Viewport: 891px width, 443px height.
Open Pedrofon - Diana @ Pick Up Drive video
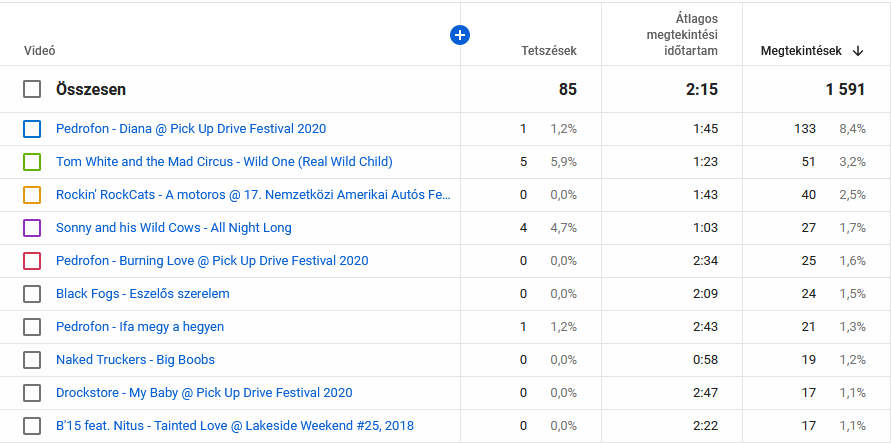pyautogui.click(x=191, y=129)
